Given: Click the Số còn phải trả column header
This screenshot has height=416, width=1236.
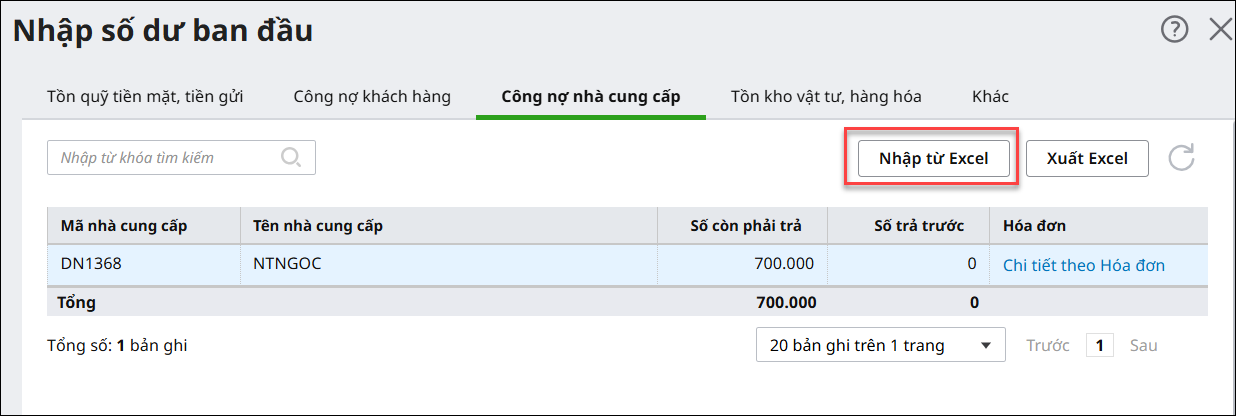Looking at the screenshot, I should 745,225.
